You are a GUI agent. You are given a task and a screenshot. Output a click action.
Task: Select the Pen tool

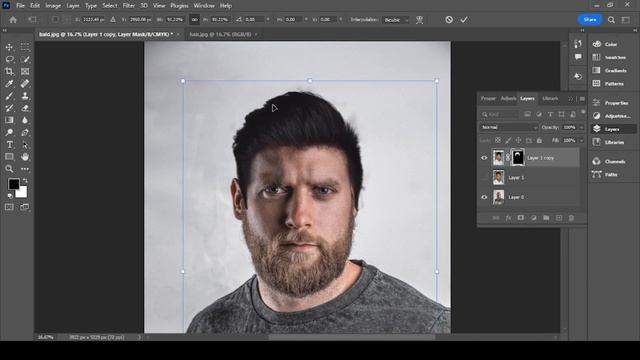[25, 132]
